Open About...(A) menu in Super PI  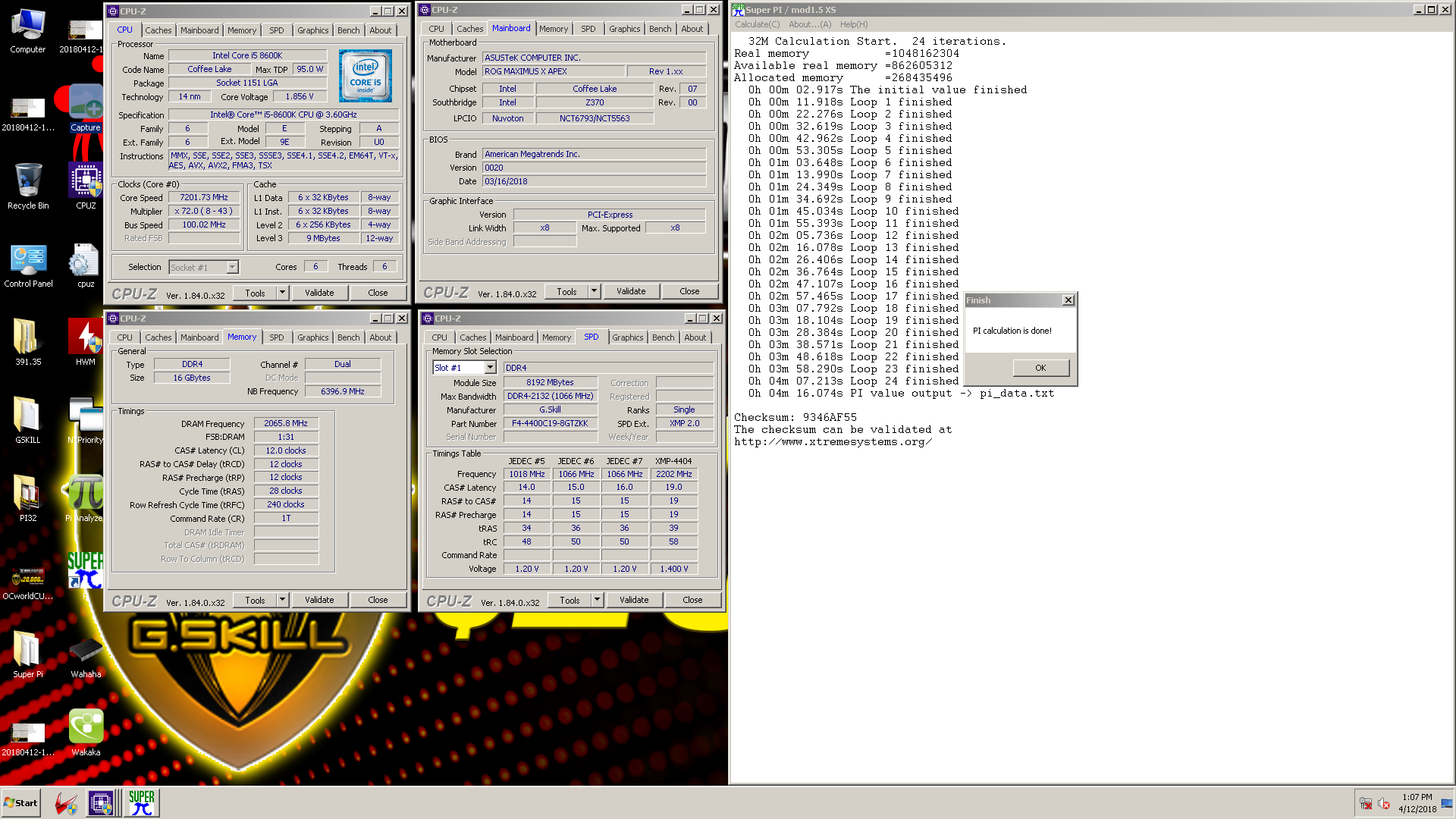click(810, 24)
